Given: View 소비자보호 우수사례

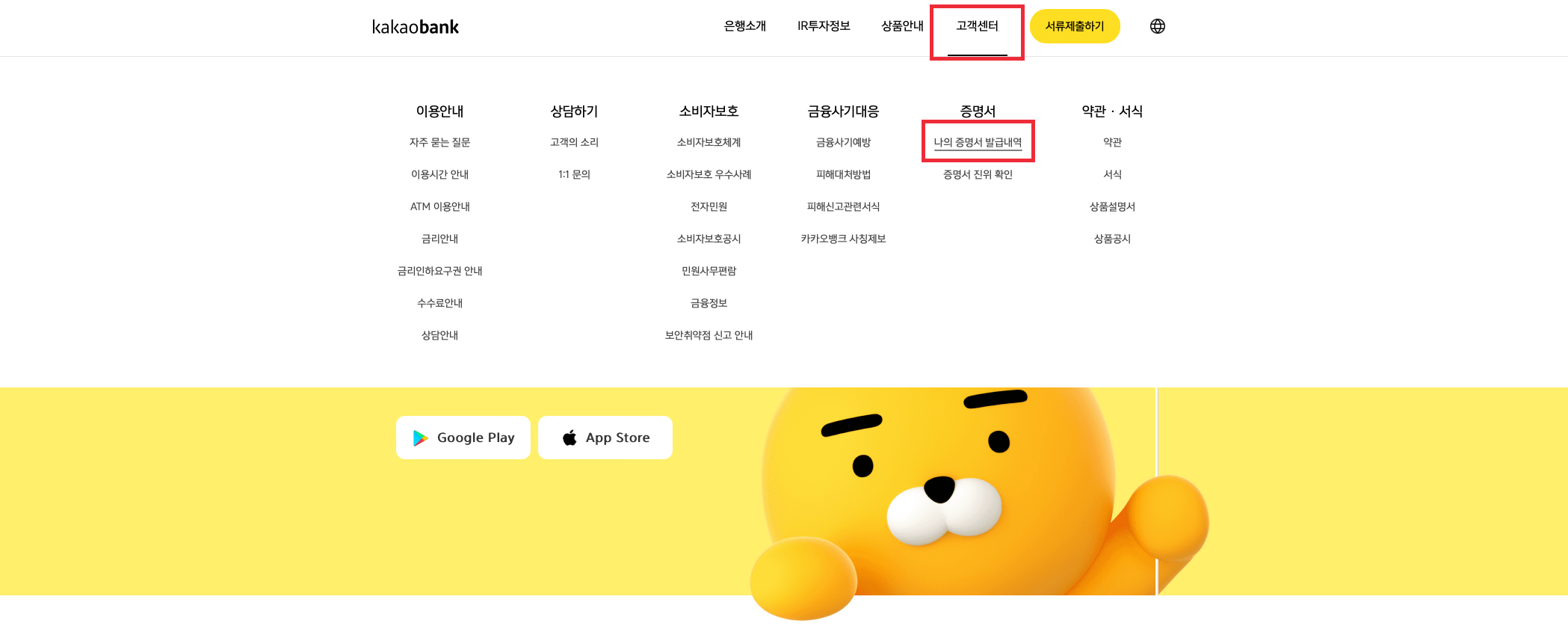Looking at the screenshot, I should pos(709,174).
